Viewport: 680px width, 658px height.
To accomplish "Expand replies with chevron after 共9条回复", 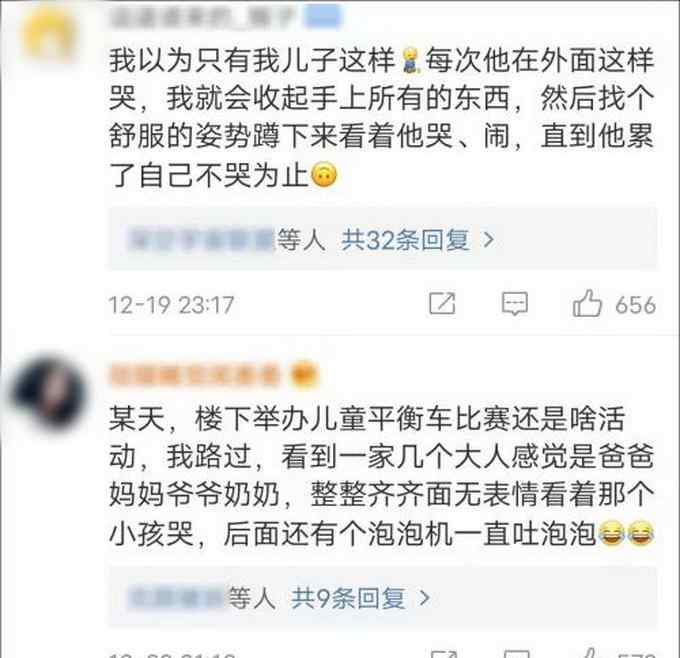I will coord(424,598).
